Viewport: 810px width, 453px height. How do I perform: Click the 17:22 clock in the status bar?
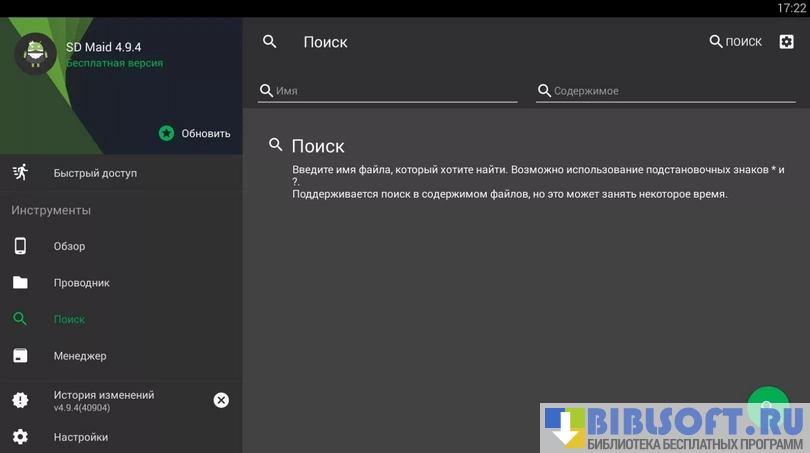pyautogui.click(x=790, y=8)
